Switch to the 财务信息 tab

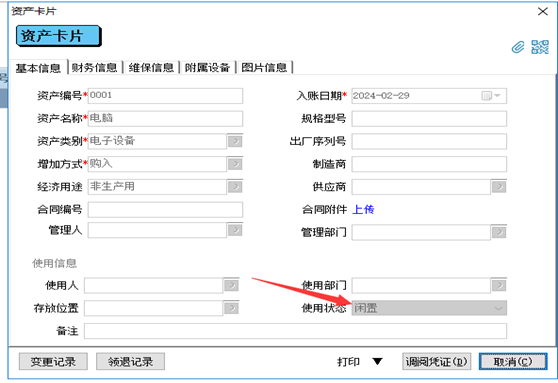(94, 68)
